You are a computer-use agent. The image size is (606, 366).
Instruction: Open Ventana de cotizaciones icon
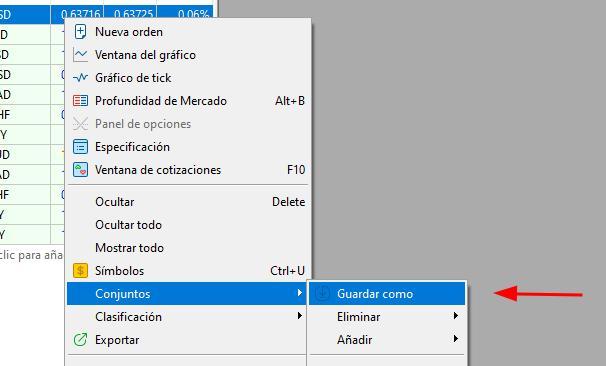point(80,170)
